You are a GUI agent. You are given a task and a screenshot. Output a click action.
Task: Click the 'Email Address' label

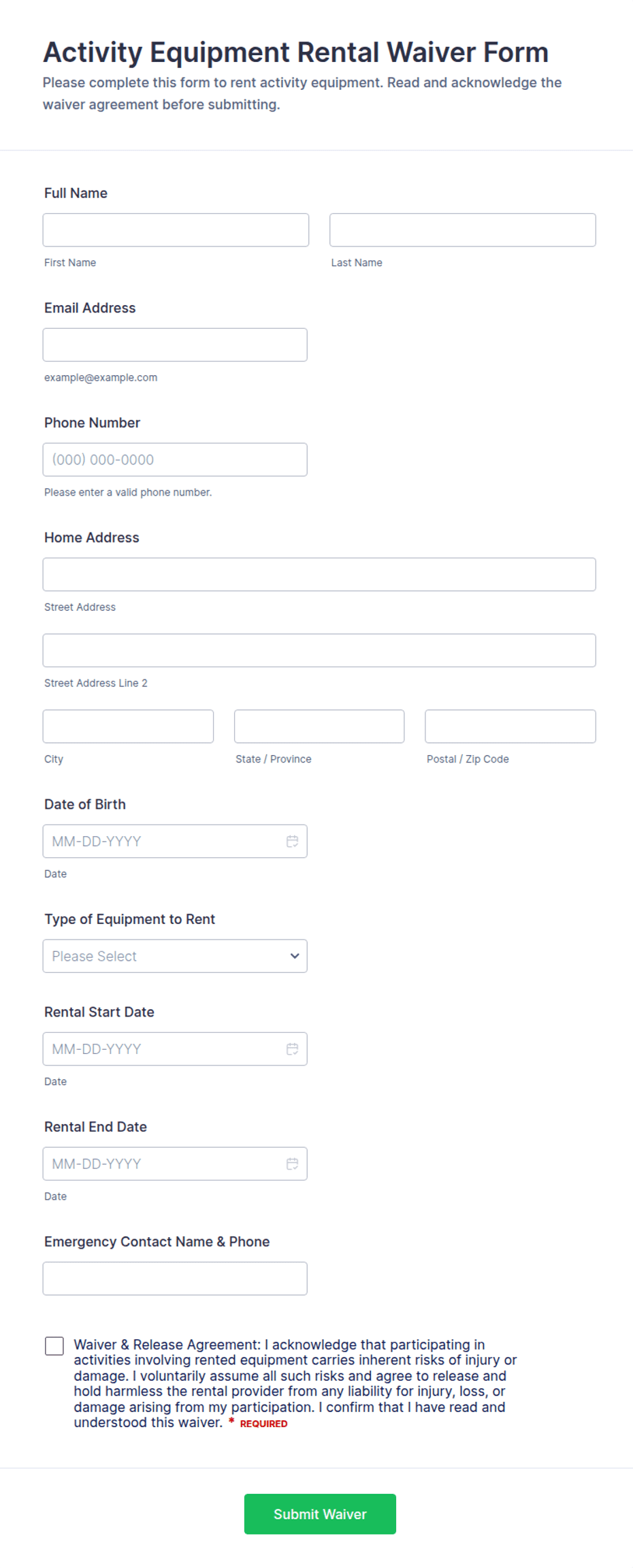[90, 308]
